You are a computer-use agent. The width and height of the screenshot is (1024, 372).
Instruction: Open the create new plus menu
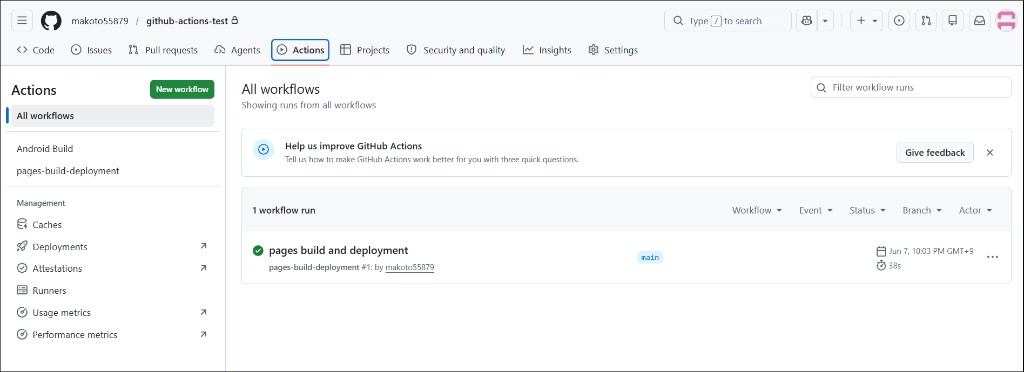867,21
